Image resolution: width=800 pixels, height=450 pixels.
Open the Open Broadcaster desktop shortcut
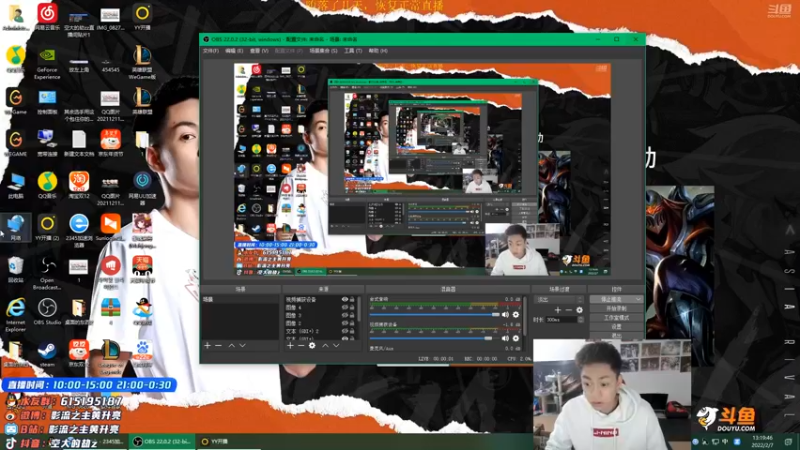47,273
